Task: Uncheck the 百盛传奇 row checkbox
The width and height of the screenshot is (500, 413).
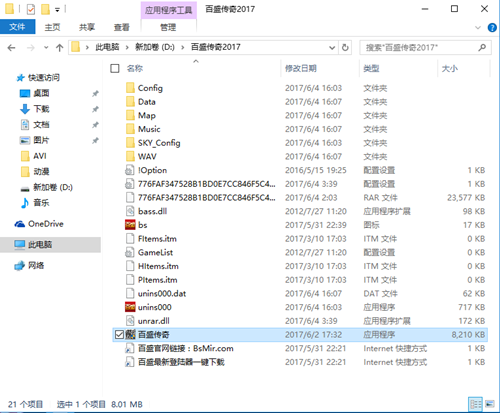Action: coord(119,334)
